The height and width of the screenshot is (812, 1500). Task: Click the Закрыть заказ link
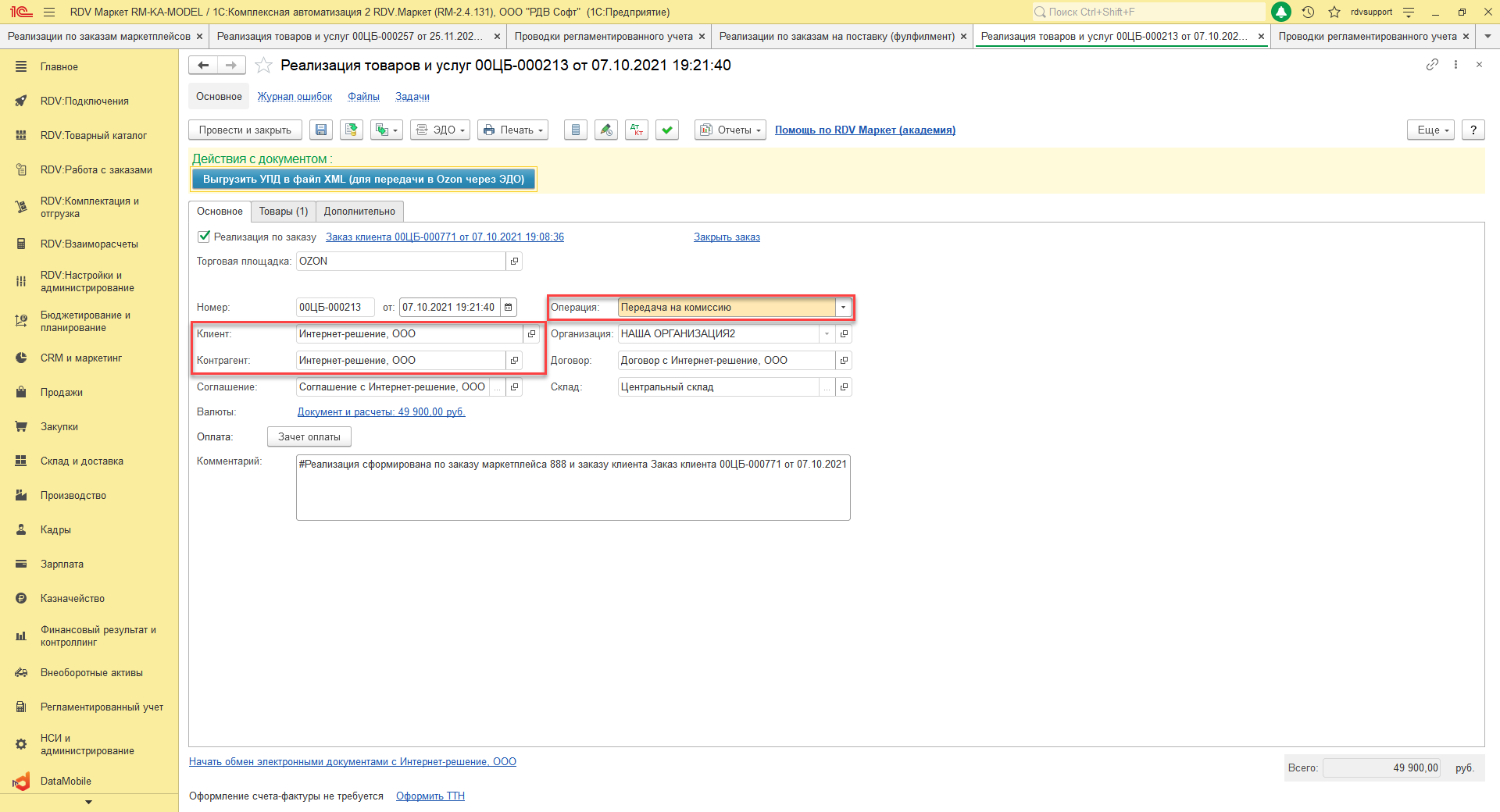(x=727, y=237)
